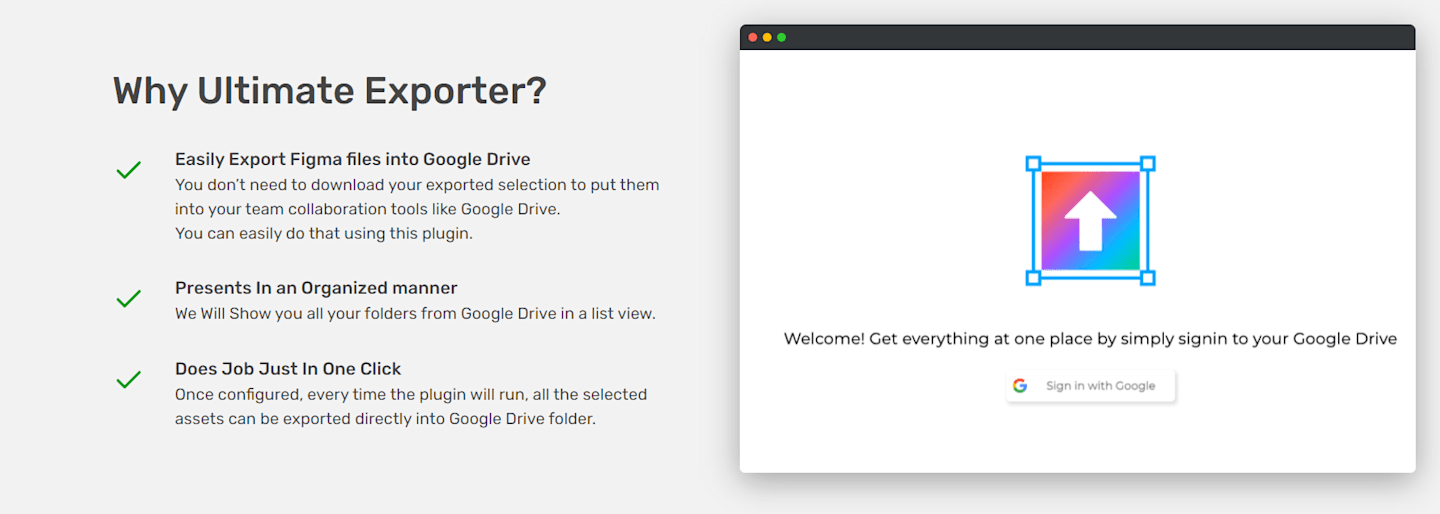Viewport: 1440px width, 514px height.
Task: Click the bottom-right selection handle of the logo frame
Action: pyautogui.click(x=1148, y=278)
